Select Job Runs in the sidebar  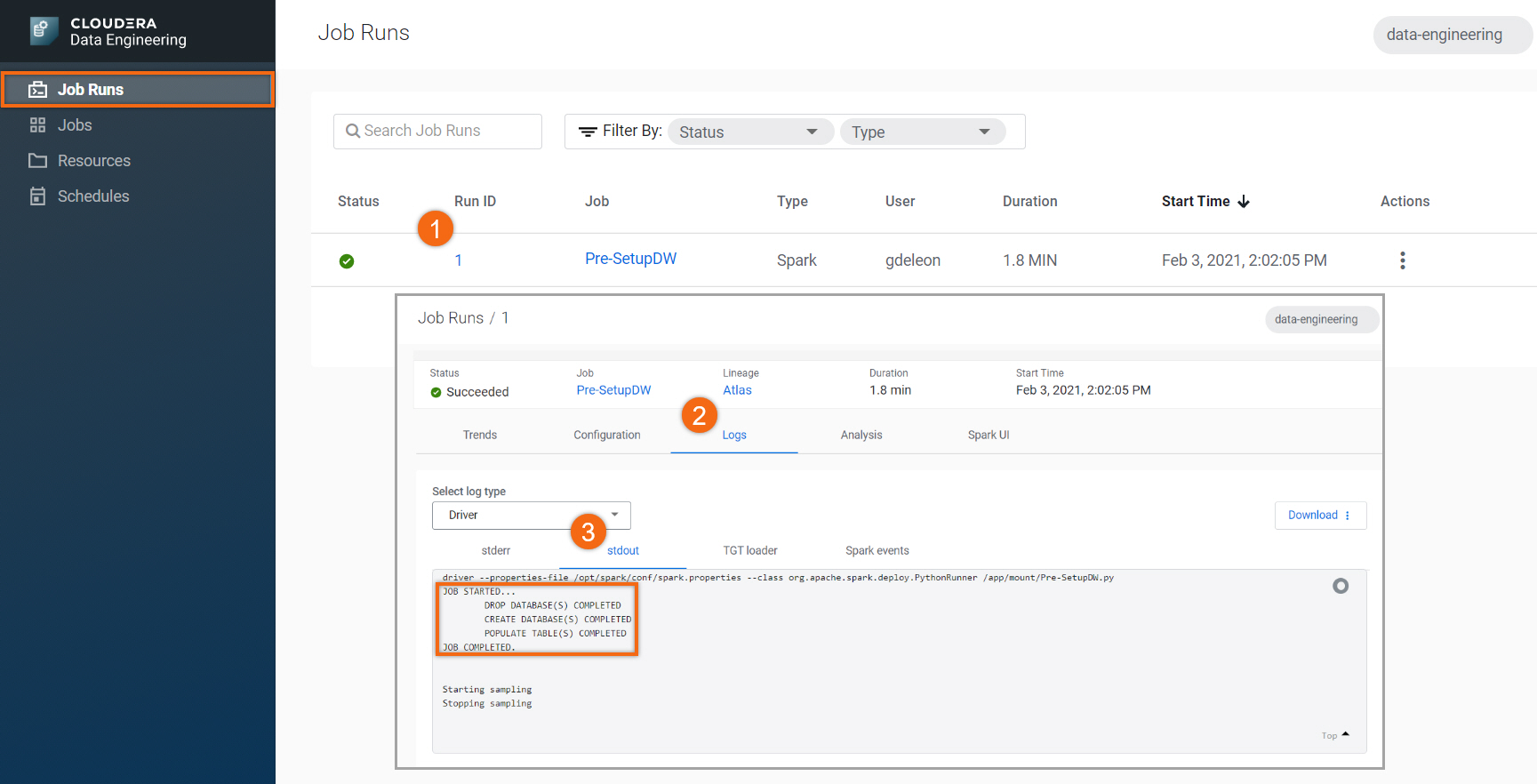click(x=138, y=90)
